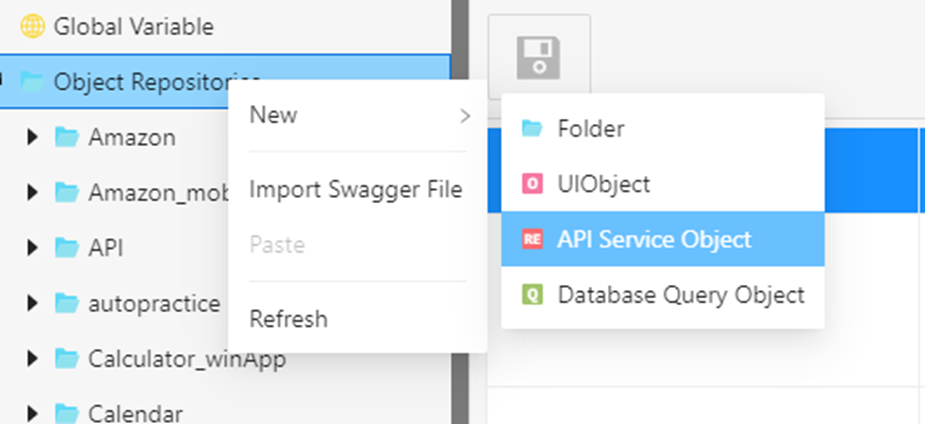This screenshot has width=925, height=424.
Task: Select API Service Object menu item
Action: coord(654,240)
